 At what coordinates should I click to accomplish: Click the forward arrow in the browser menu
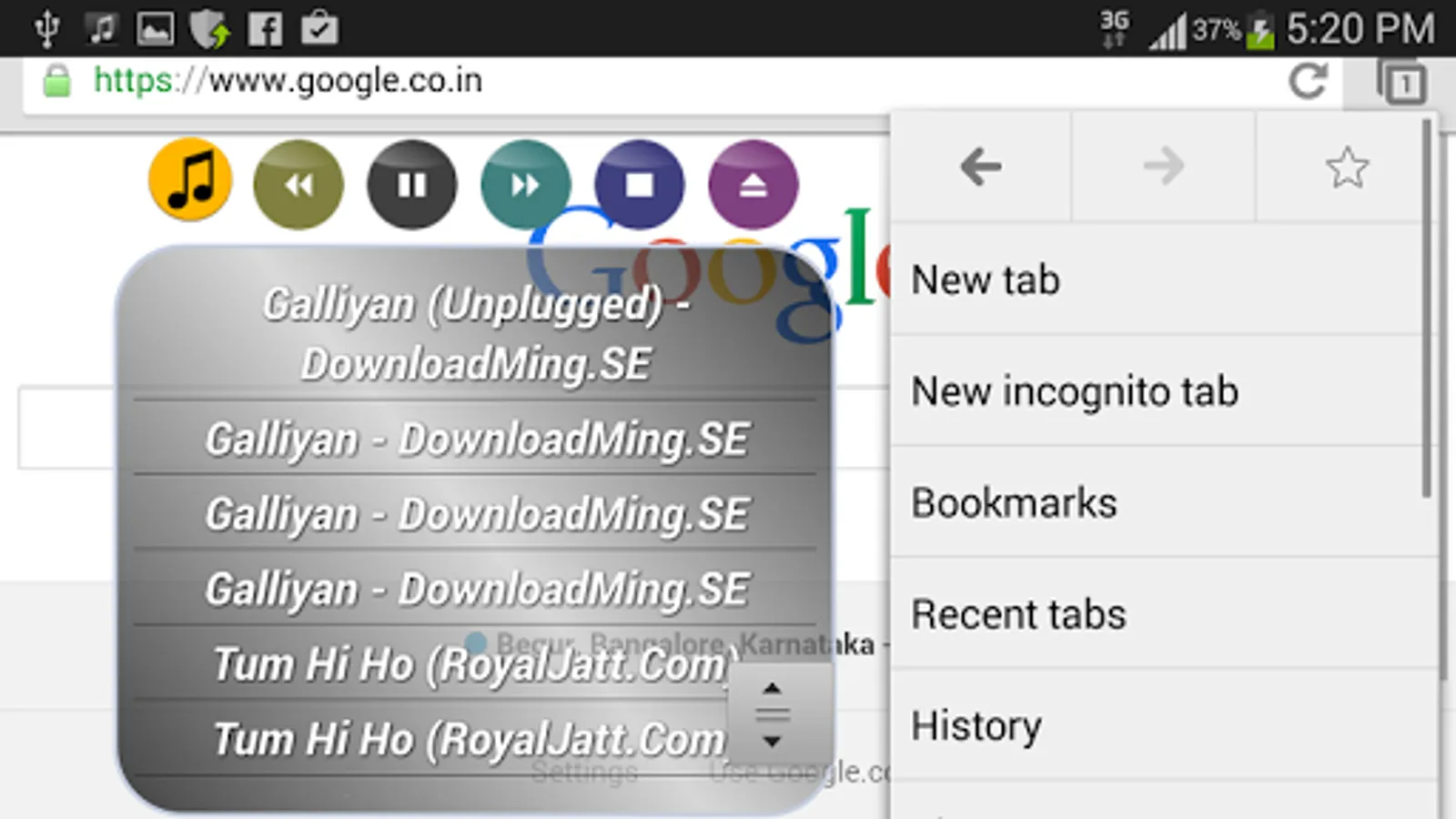point(1164,167)
